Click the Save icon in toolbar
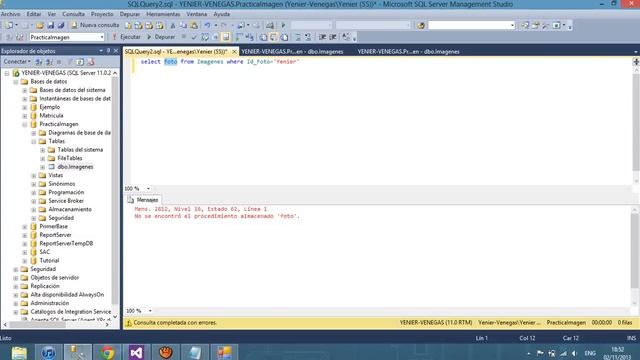This screenshot has height=360, width=640. pos(51,25)
